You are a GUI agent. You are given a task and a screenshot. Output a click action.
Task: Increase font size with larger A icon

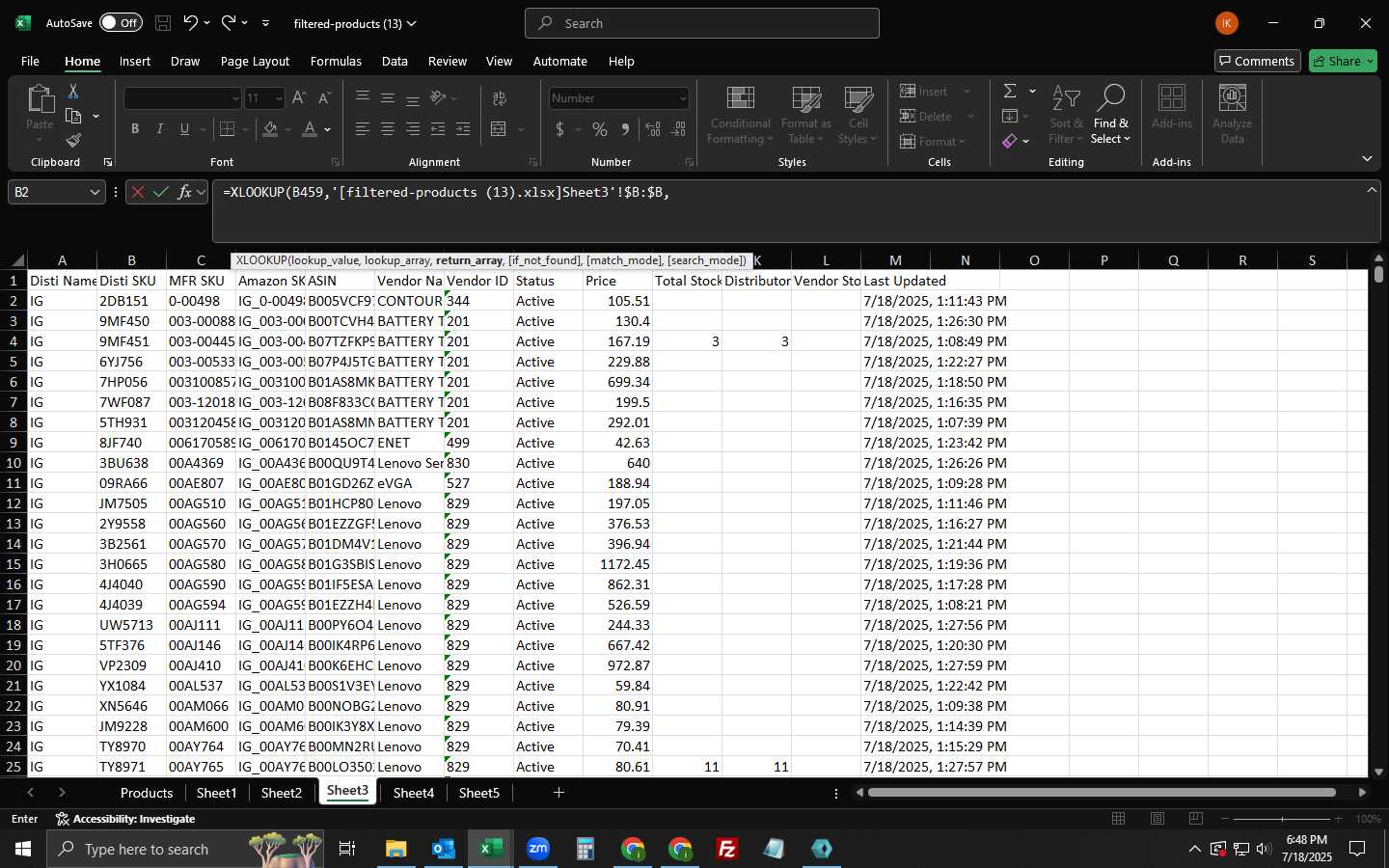tap(299, 98)
